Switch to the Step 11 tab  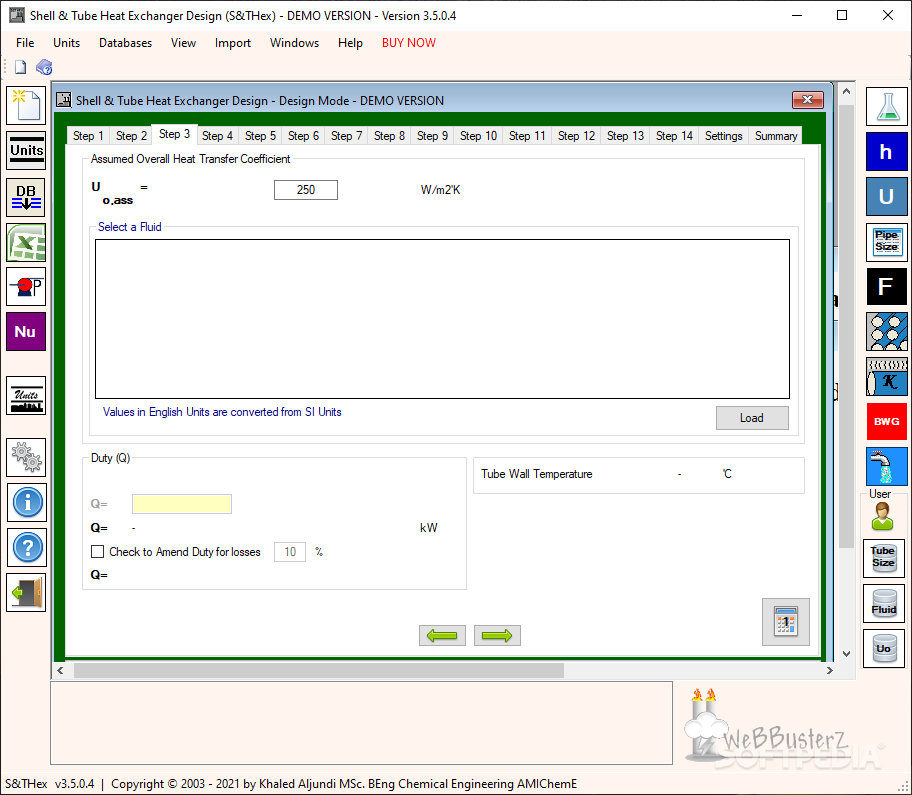527,136
